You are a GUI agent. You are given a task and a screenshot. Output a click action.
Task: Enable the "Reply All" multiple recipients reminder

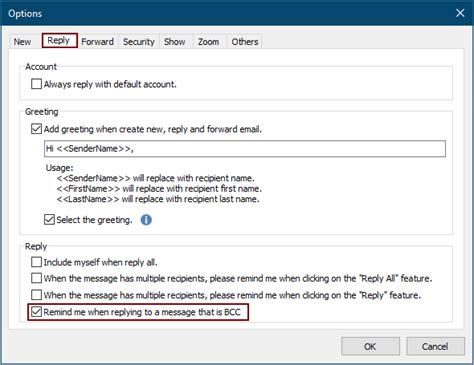pyautogui.click(x=36, y=278)
